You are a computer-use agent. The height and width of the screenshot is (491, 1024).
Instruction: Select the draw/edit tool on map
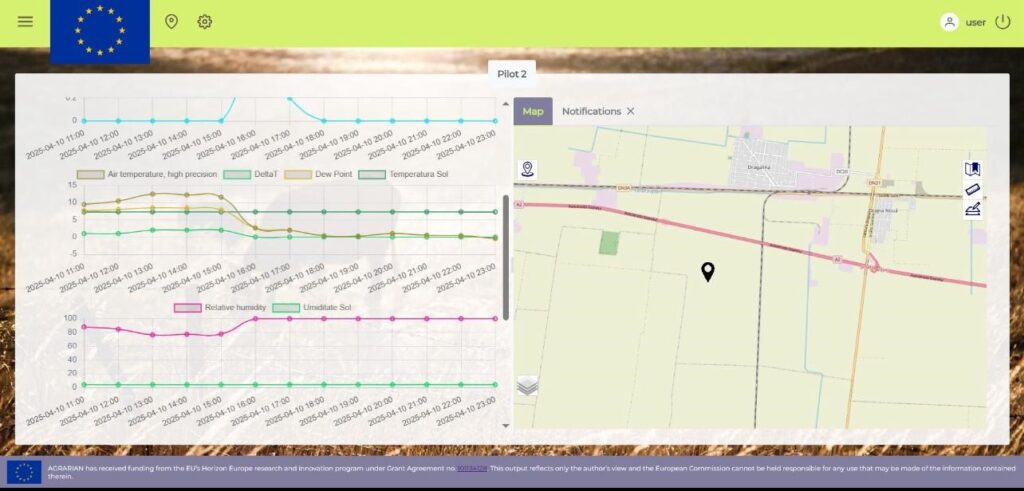(x=972, y=209)
